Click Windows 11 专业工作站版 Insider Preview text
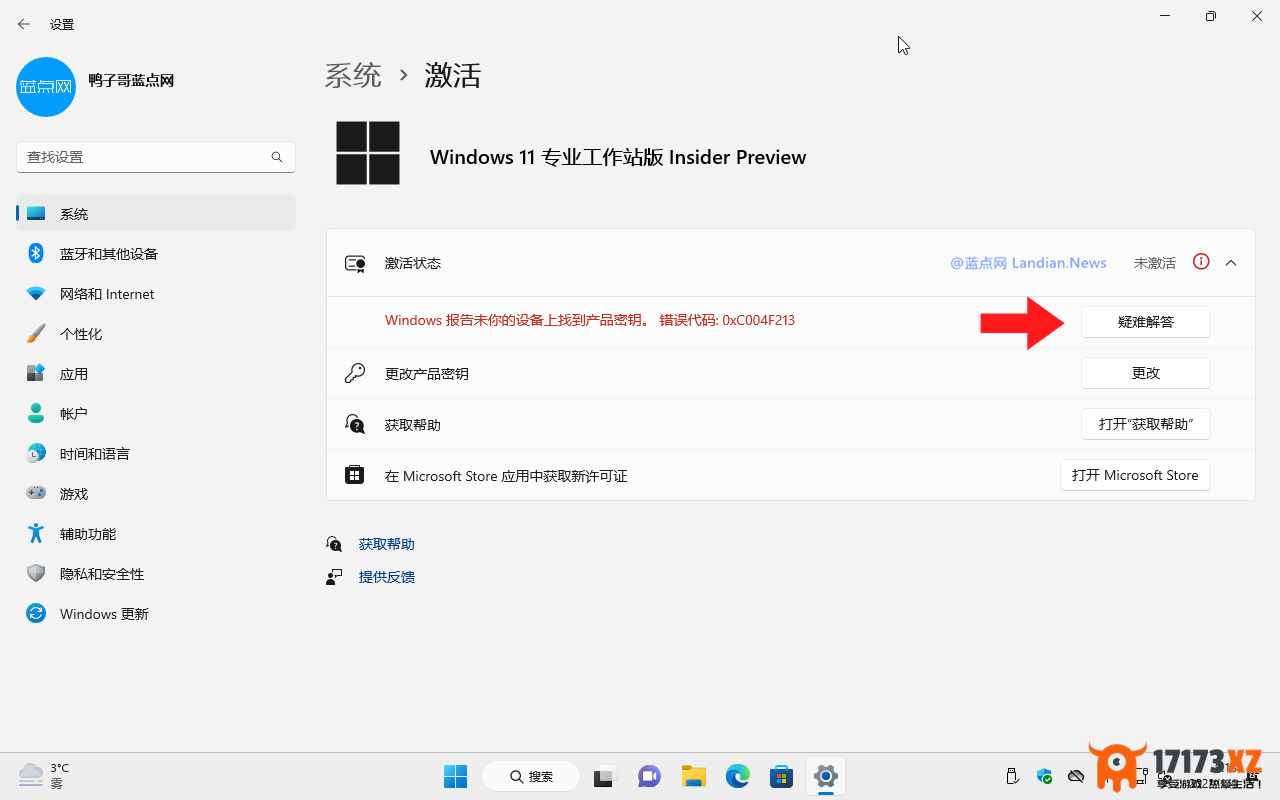The width and height of the screenshot is (1280, 800). [618, 157]
